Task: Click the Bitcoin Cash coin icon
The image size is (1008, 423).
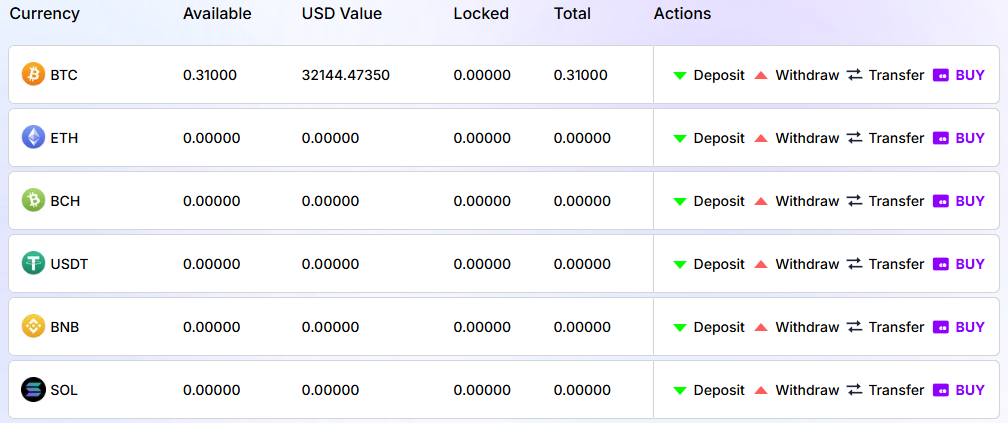Action: point(34,201)
